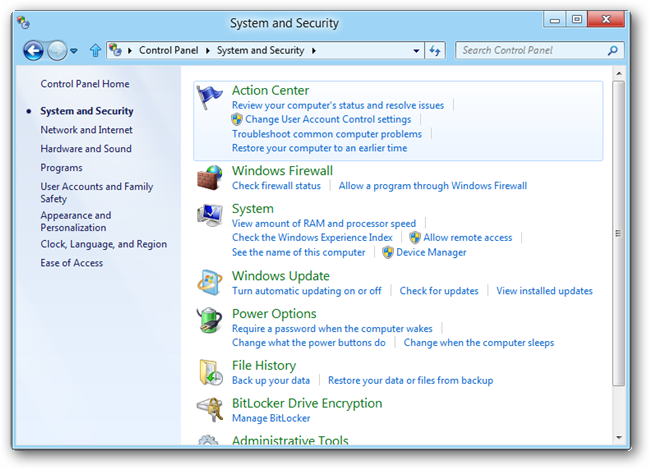Open the Windows Update heading link
The image size is (650, 469).
(281, 276)
